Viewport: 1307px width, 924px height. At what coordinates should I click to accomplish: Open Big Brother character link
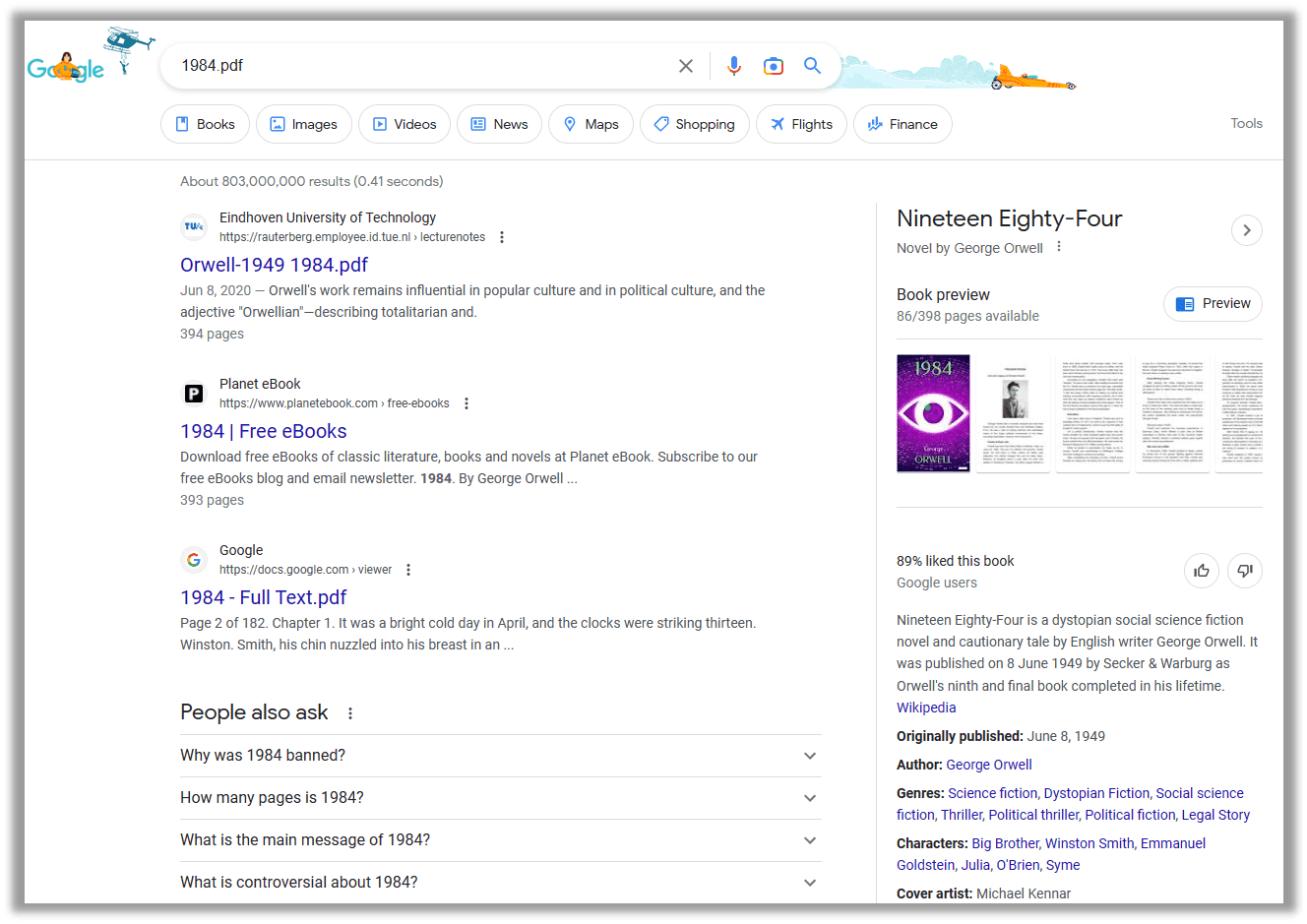pos(1005,843)
